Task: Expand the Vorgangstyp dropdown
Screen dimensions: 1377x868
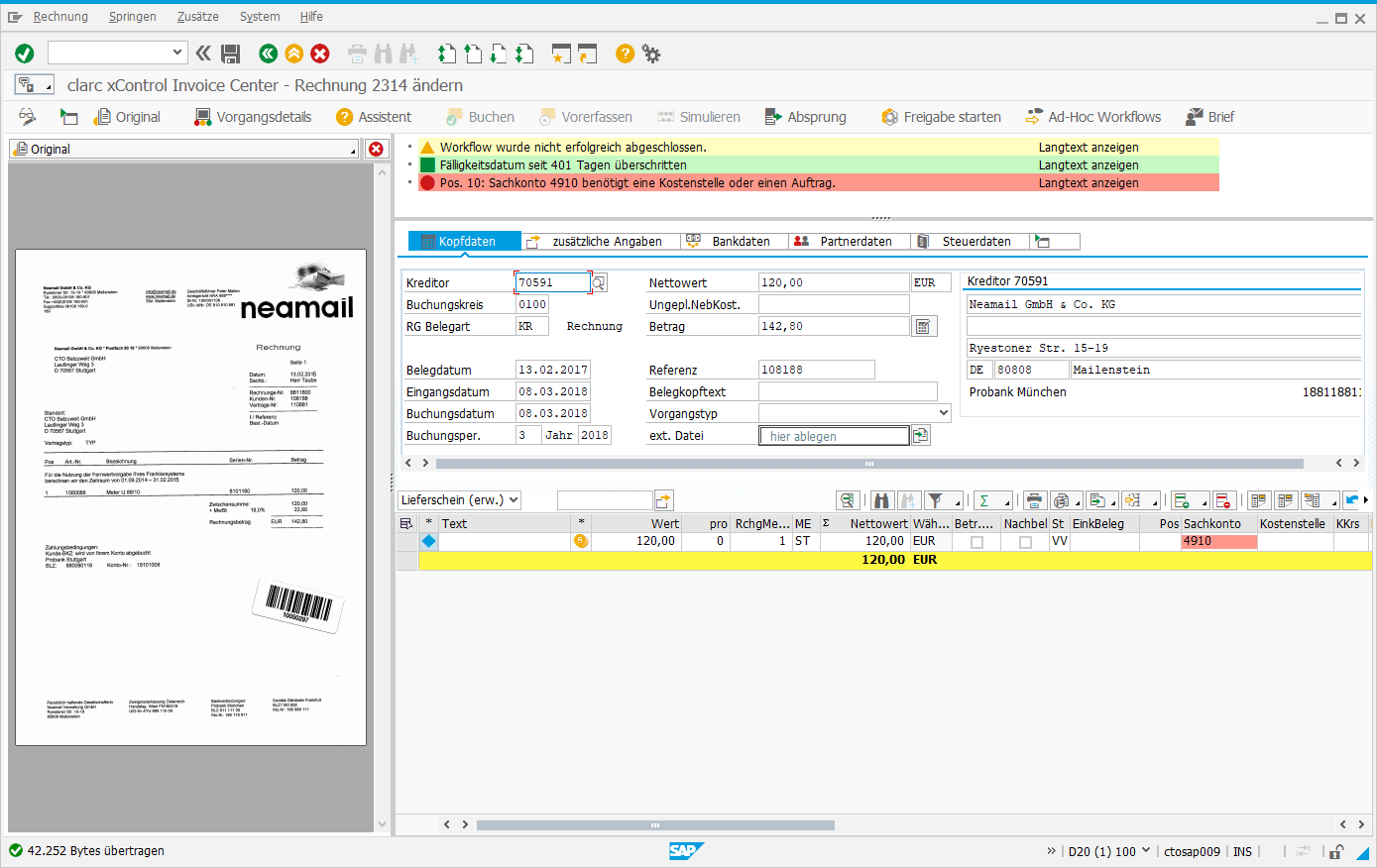Action: [x=943, y=413]
